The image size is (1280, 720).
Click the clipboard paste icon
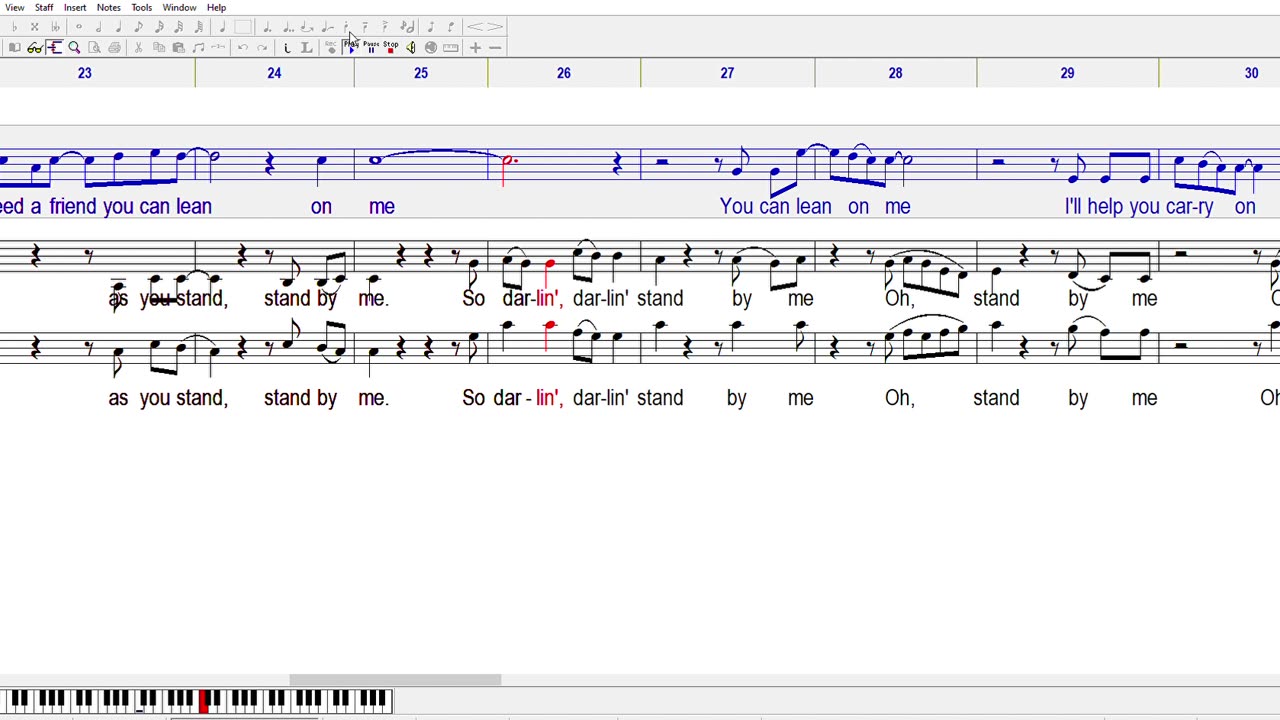(178, 47)
